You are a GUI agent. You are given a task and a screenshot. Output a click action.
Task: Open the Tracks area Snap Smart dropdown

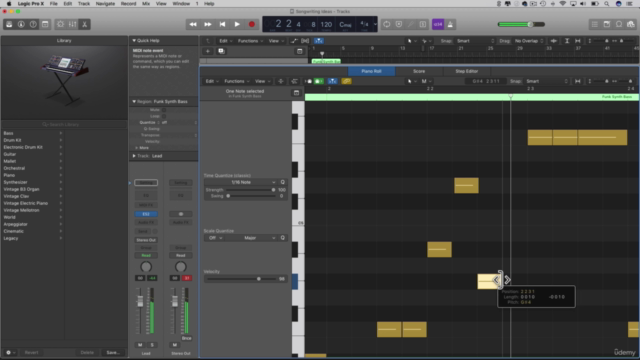pyautogui.click(x=475, y=41)
